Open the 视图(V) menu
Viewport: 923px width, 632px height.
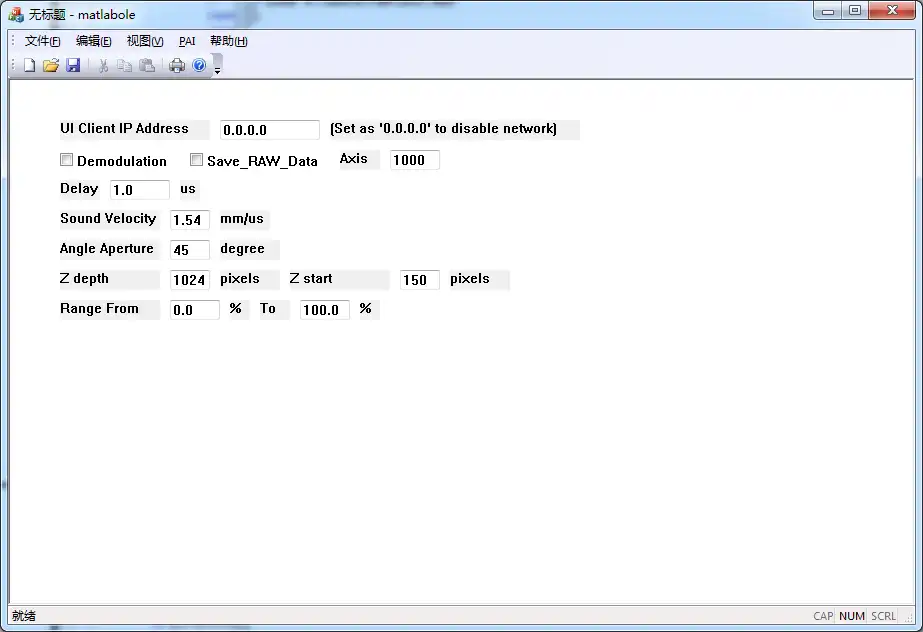tap(145, 41)
